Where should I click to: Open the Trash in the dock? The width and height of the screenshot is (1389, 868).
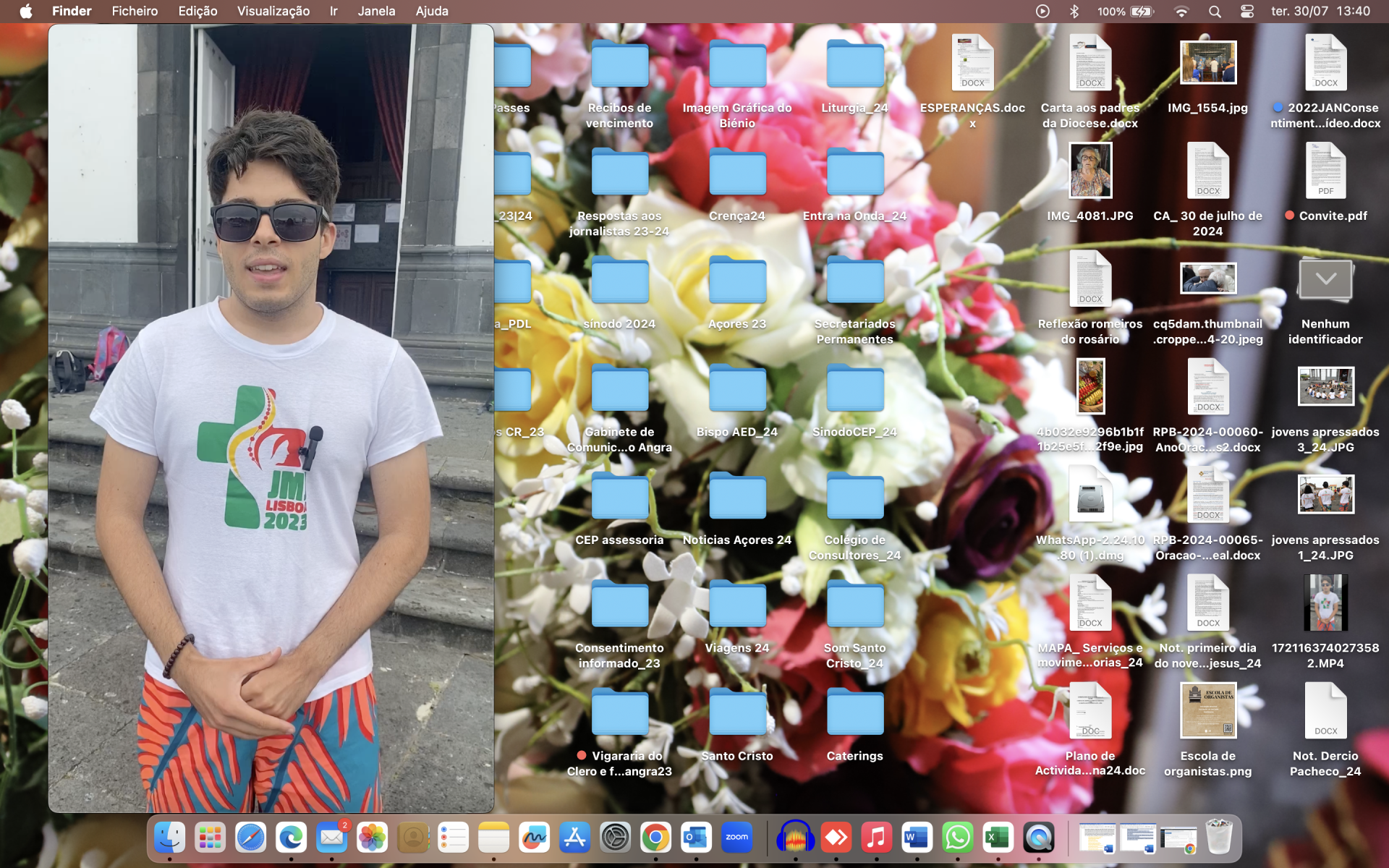point(1219,838)
